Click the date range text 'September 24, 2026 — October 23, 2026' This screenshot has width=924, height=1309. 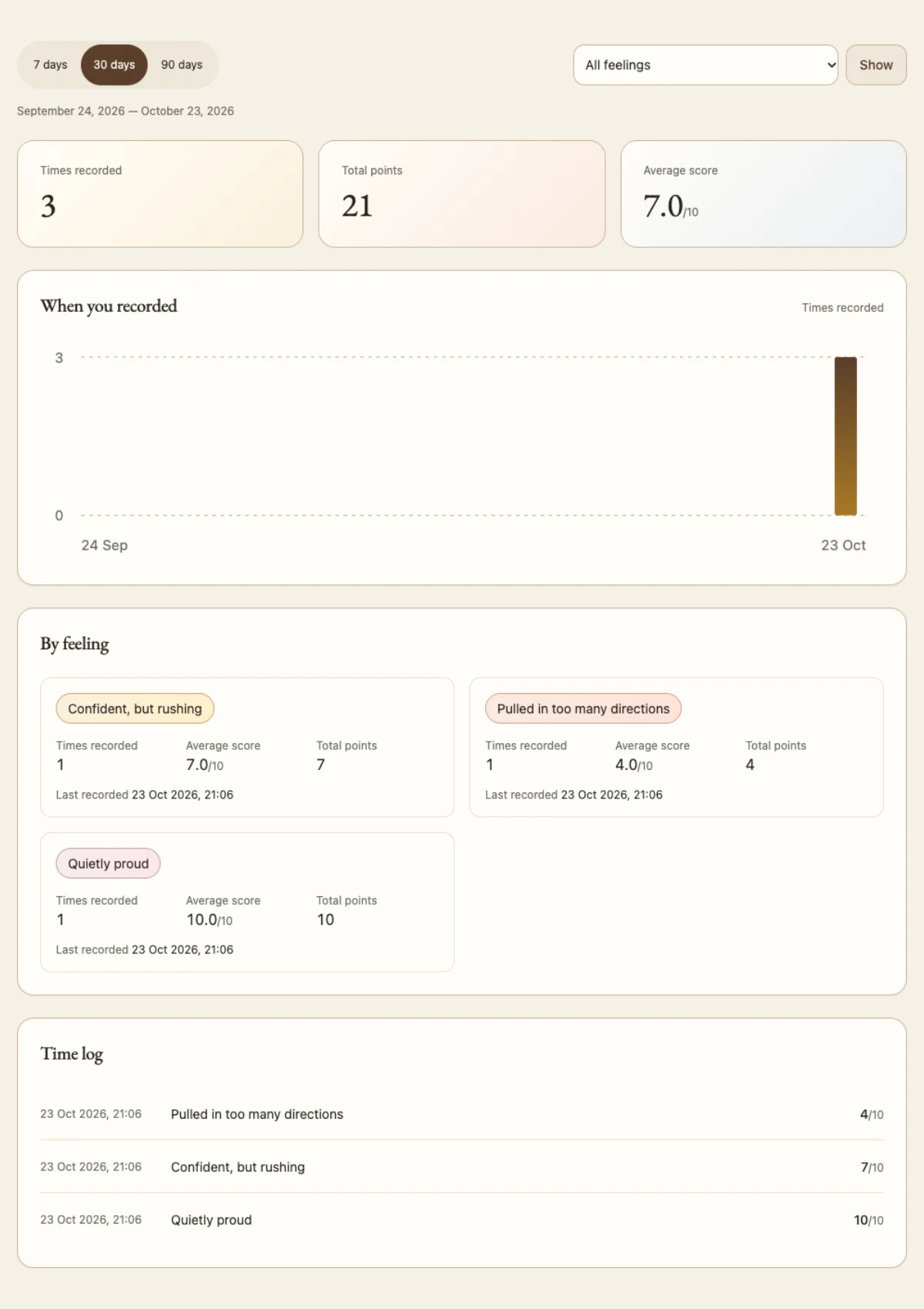pyautogui.click(x=126, y=111)
